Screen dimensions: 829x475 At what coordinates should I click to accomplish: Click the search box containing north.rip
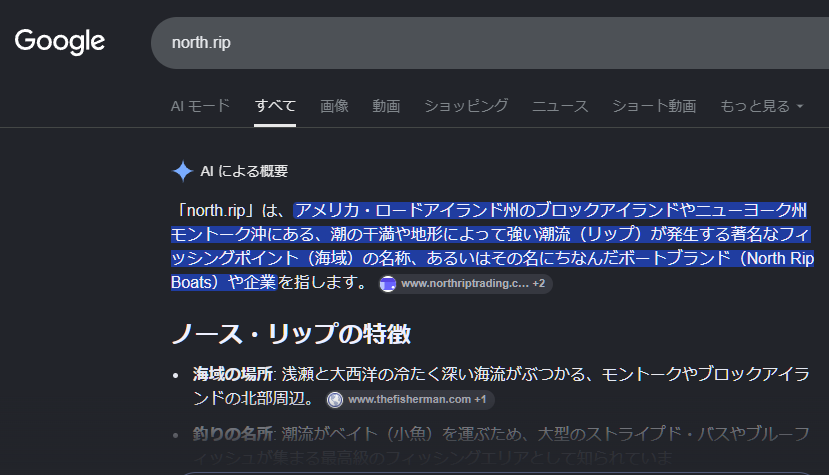click(x=490, y=43)
